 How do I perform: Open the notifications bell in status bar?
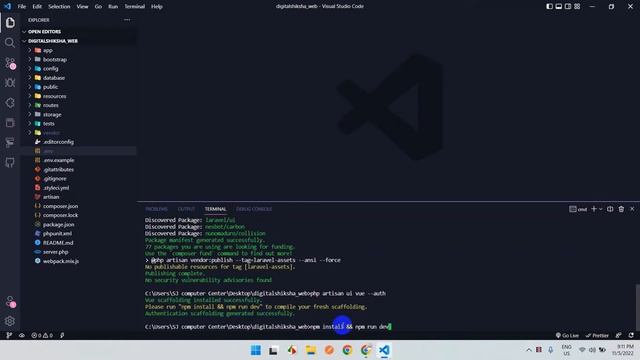coord(631,336)
